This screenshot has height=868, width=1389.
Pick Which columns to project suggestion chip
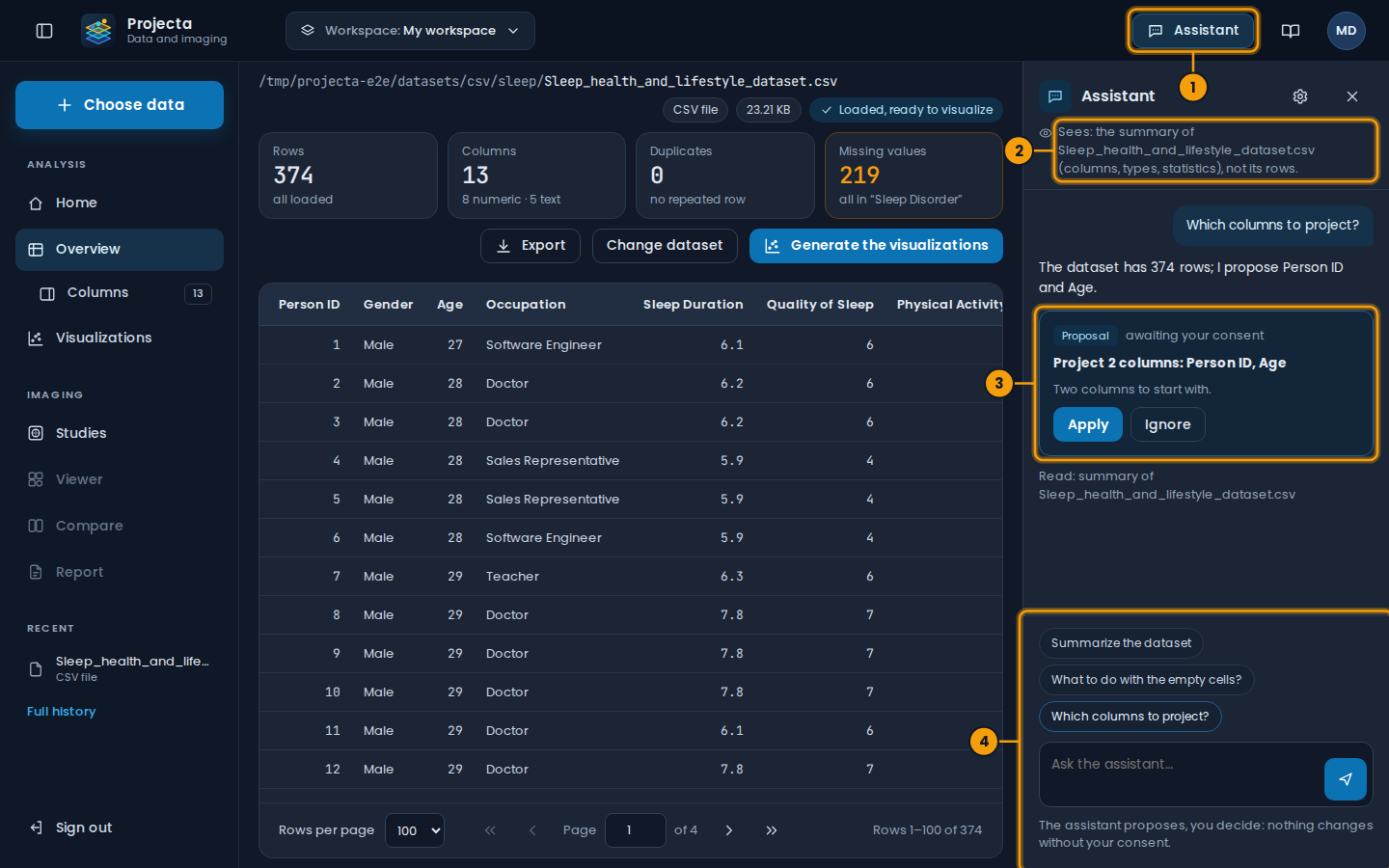1130,717
